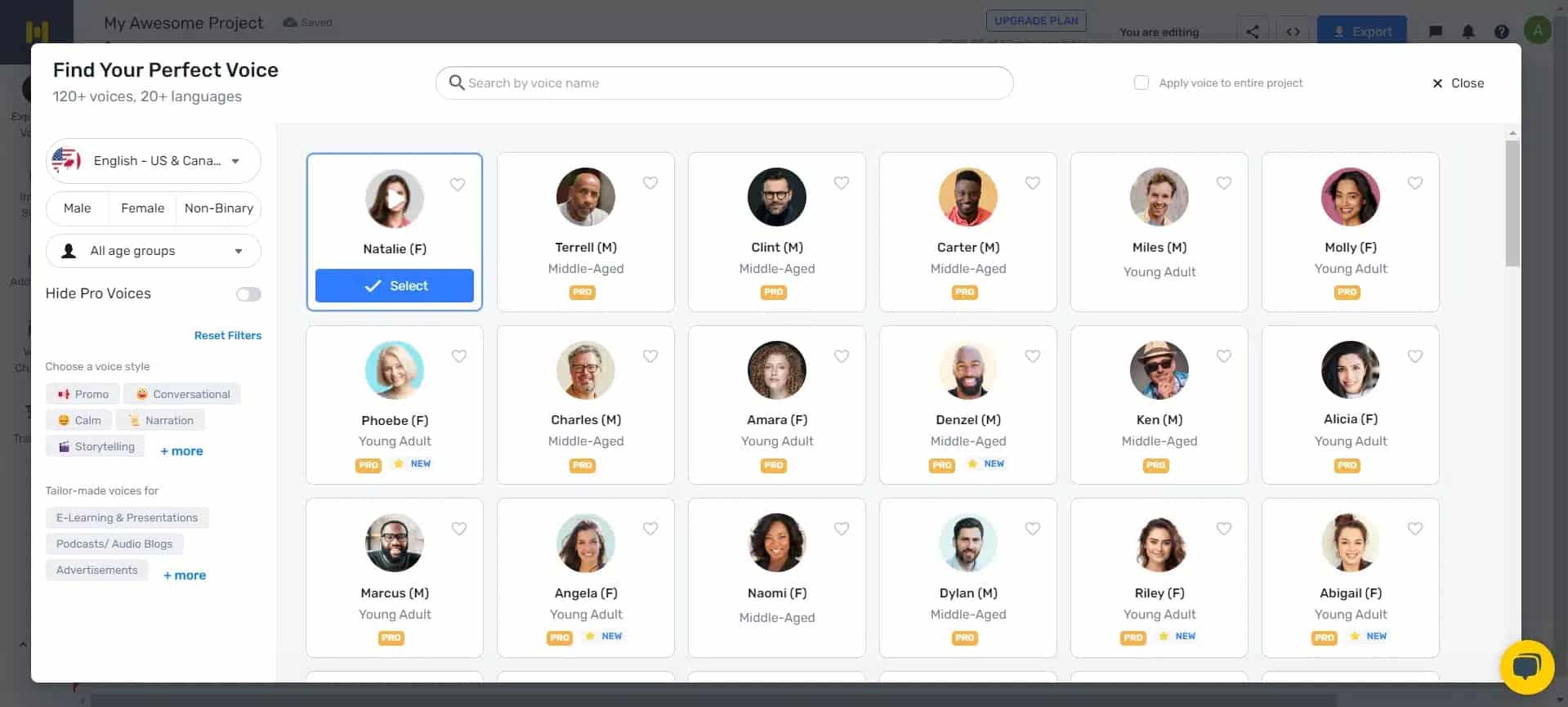
Task: Favorite the Alicia voice with heart icon
Action: 1415,356
